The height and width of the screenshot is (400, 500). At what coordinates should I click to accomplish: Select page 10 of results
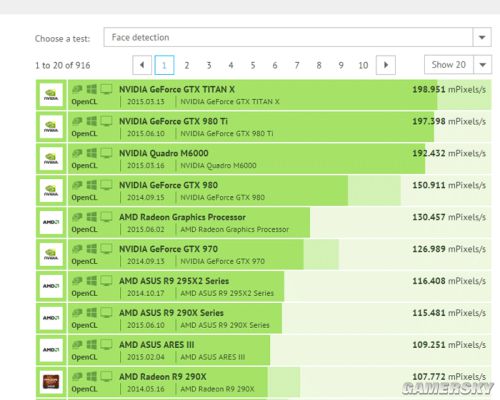(x=363, y=65)
